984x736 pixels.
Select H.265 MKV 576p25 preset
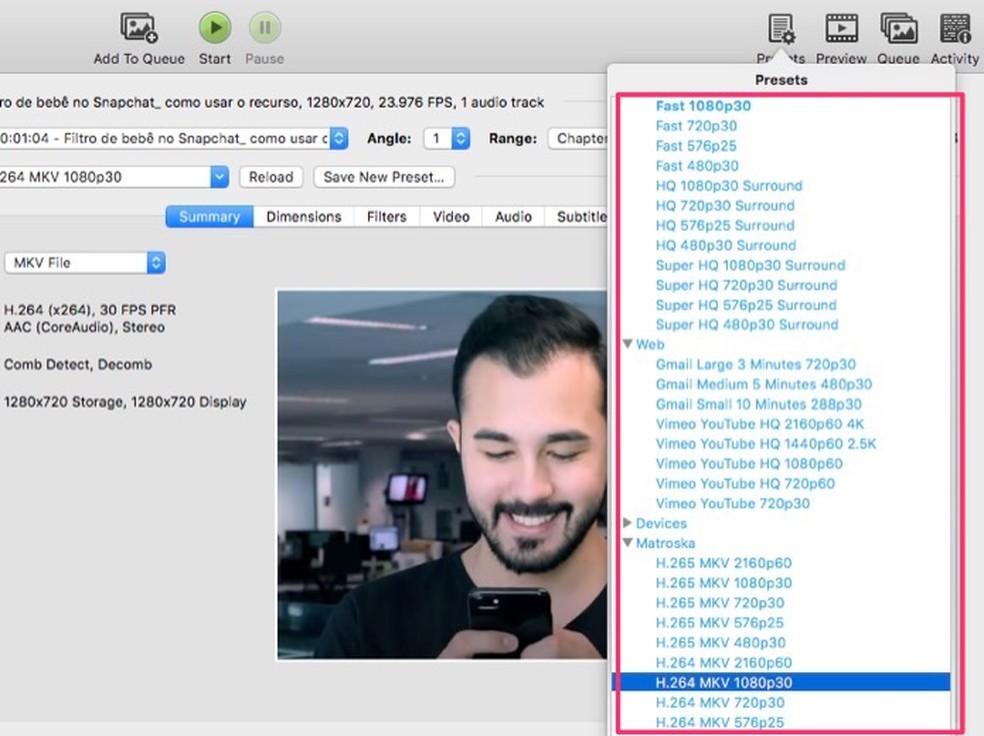720,623
